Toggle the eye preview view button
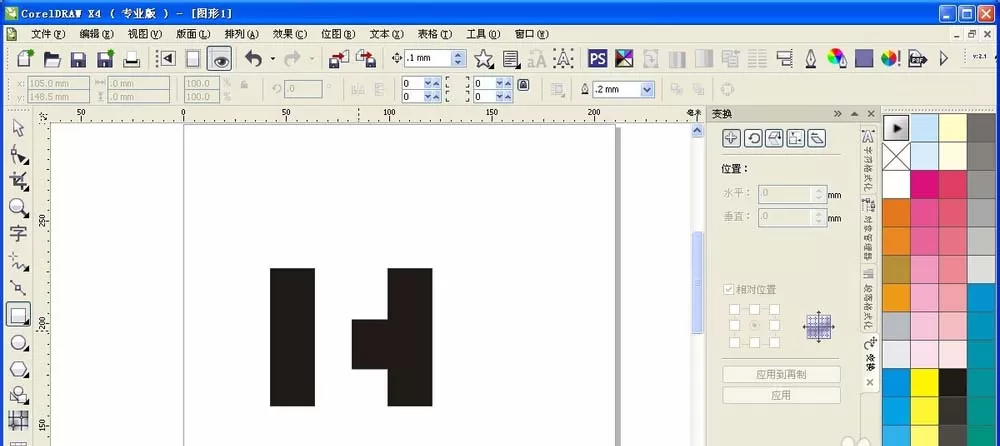This screenshot has height=446, width=1000. click(x=219, y=59)
